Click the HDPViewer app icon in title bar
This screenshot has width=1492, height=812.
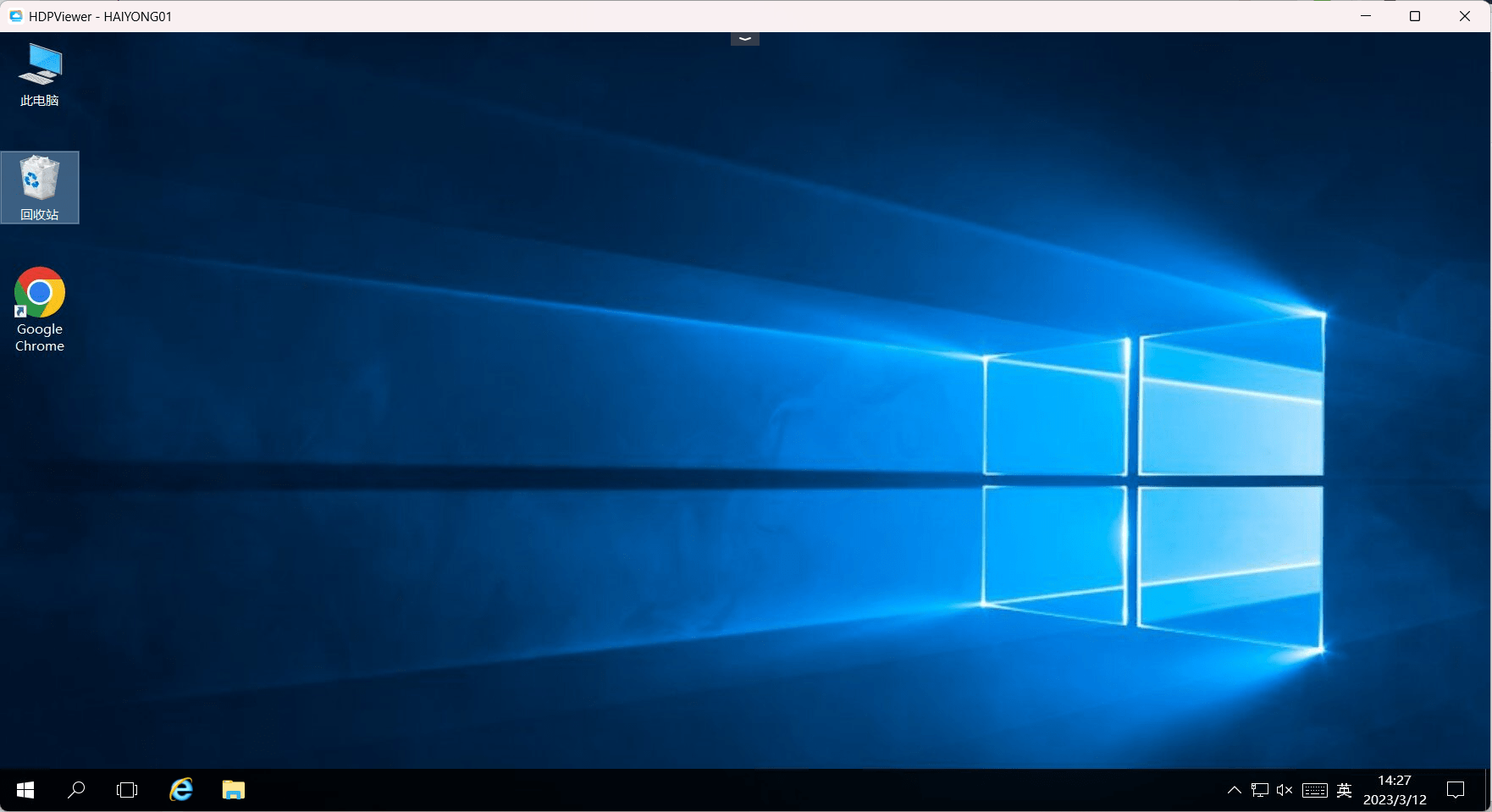(15, 16)
